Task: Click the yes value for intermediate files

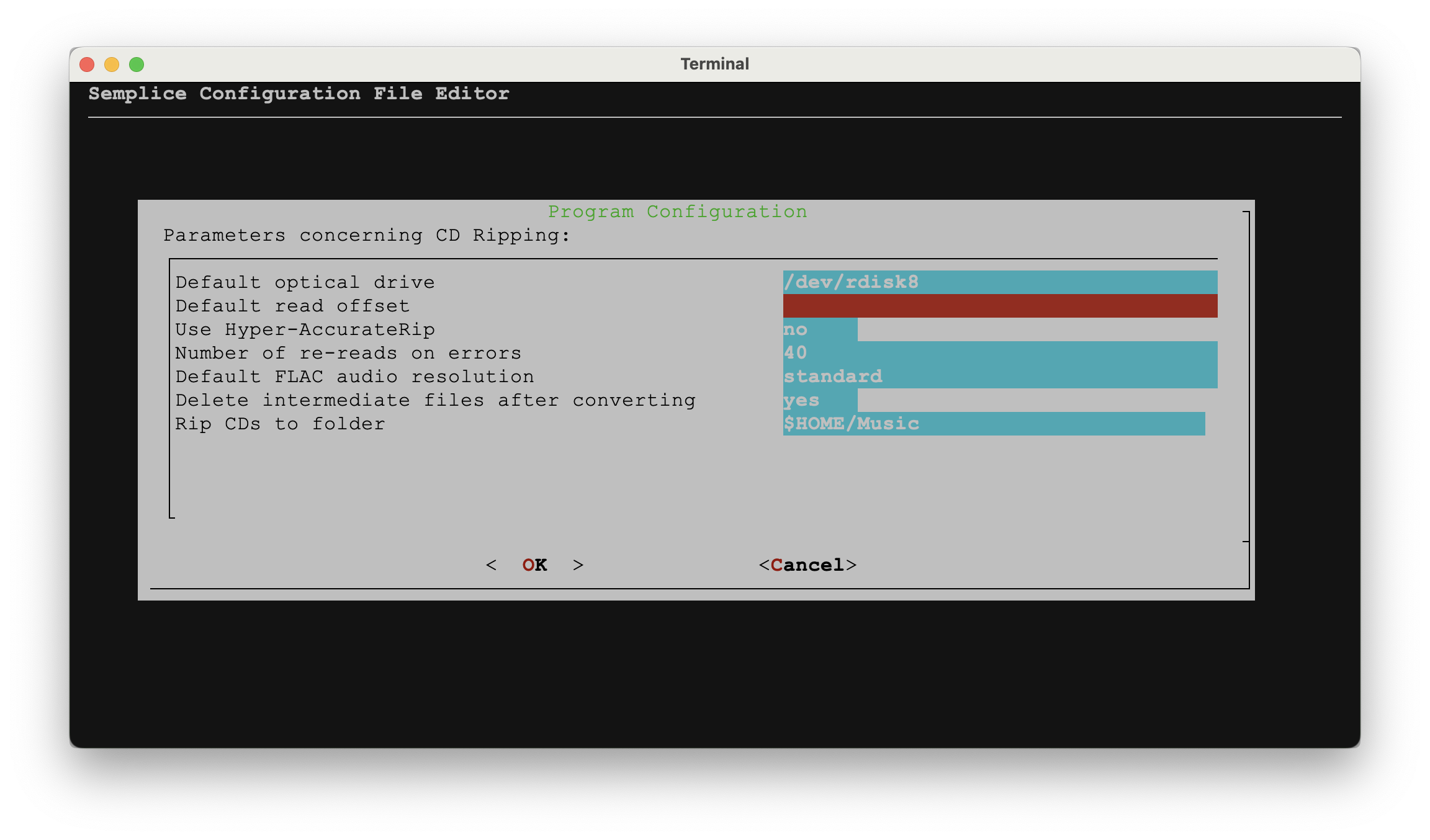Action: [x=801, y=400]
